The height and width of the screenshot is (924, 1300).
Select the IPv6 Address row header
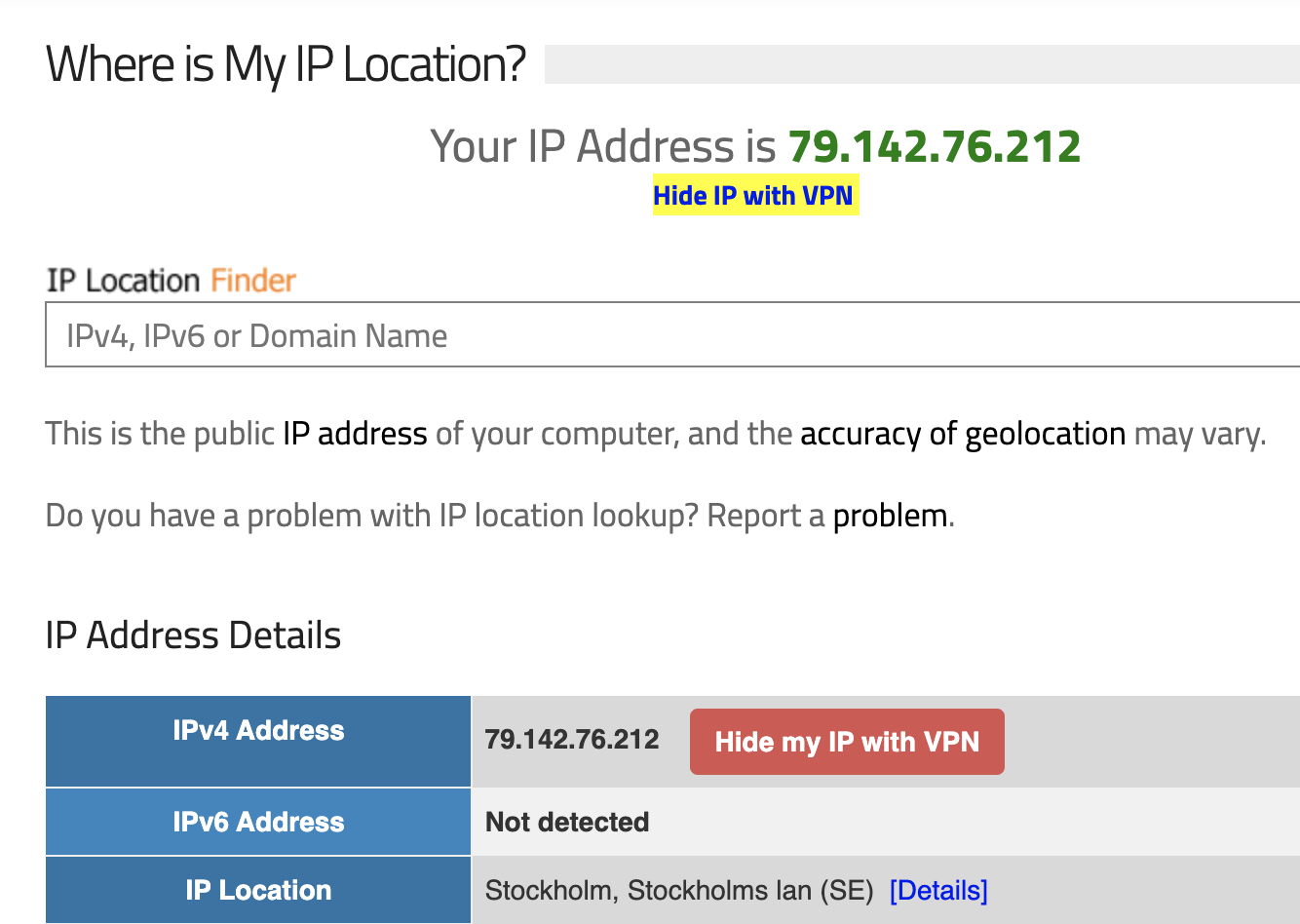[258, 822]
